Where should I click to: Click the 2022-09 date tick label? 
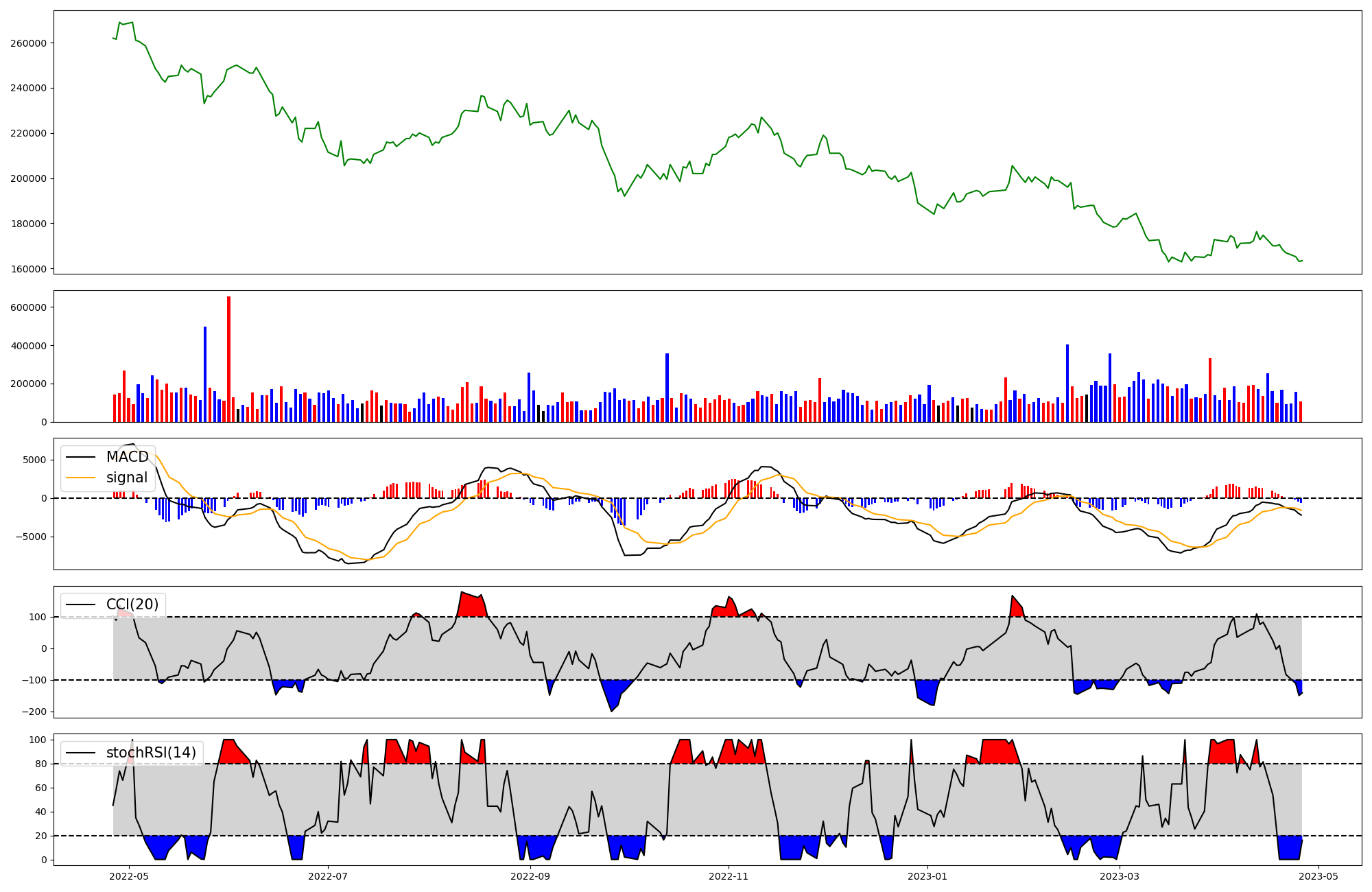point(530,876)
